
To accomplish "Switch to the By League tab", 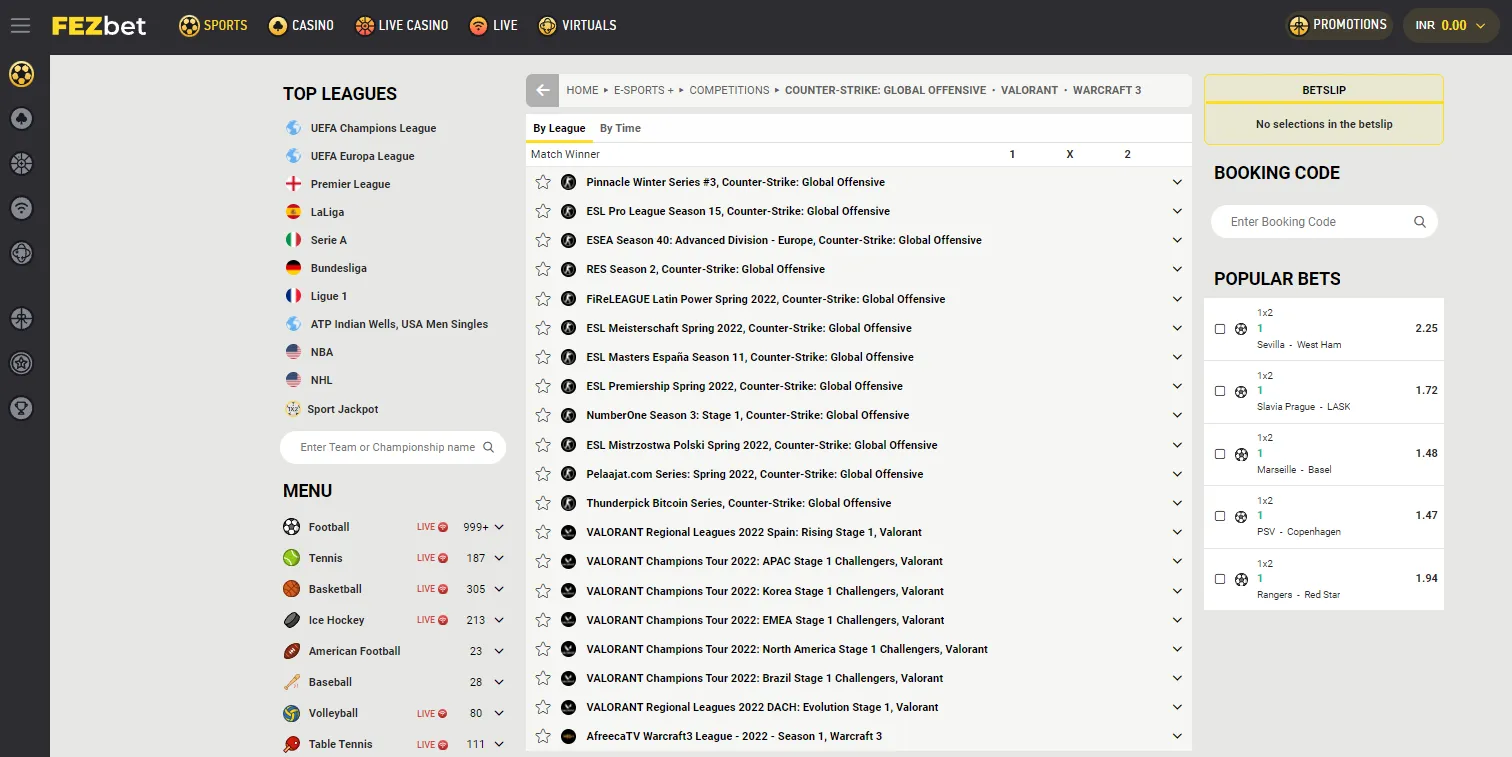I will tap(559, 128).
